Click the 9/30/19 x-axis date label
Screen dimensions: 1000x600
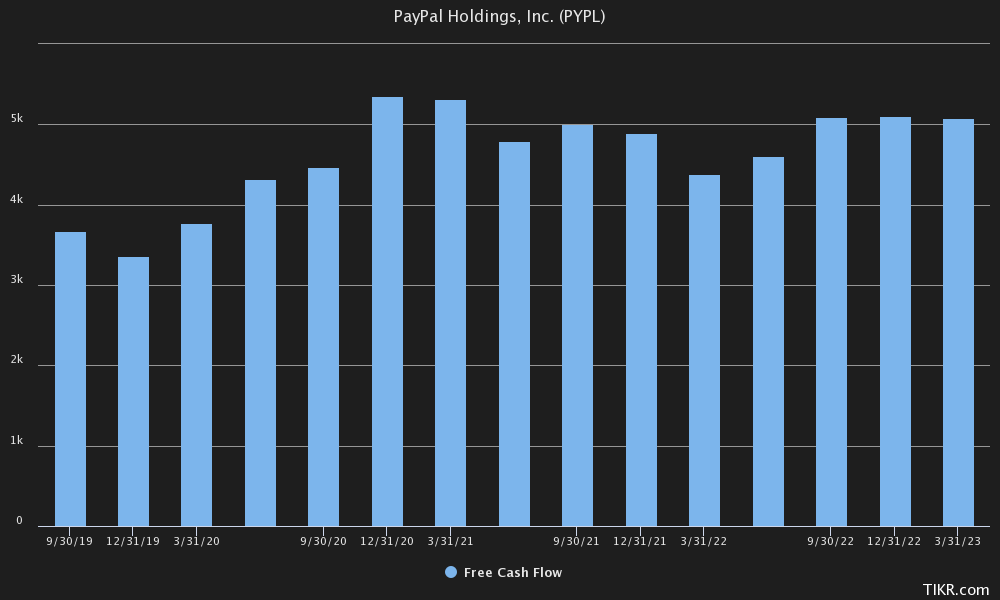[x=70, y=541]
